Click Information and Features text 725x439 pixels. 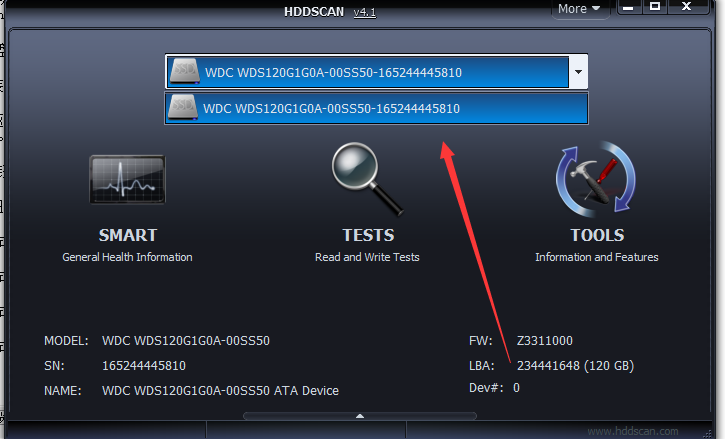[x=596, y=257]
